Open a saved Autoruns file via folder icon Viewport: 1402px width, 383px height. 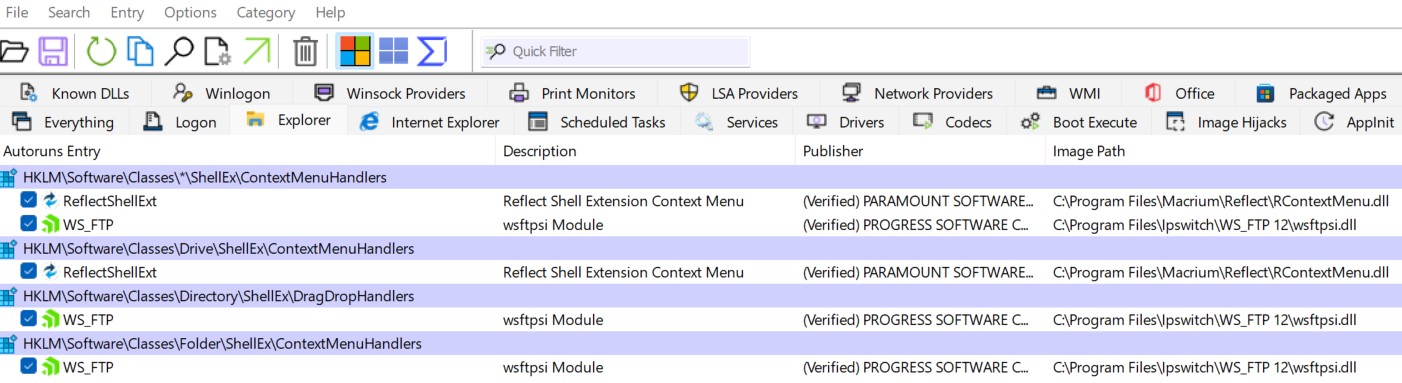point(13,51)
